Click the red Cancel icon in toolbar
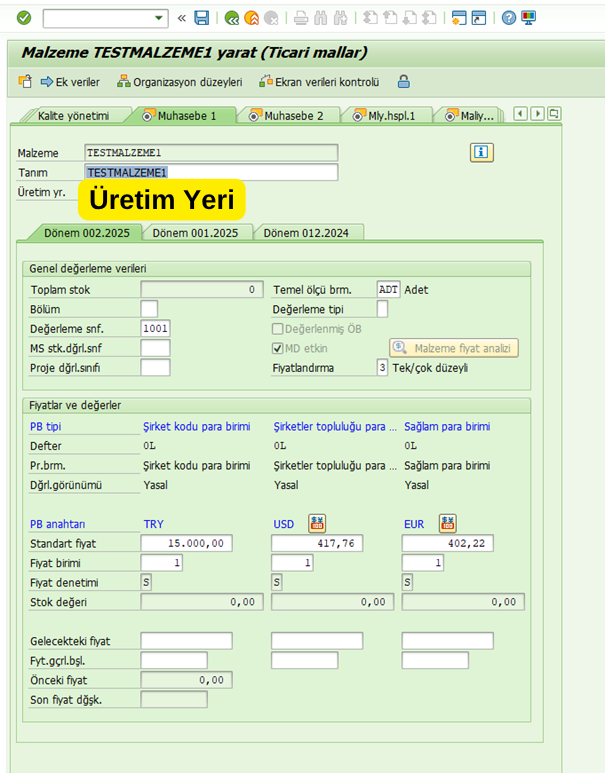Viewport: 605px width, 773px height. [270, 18]
